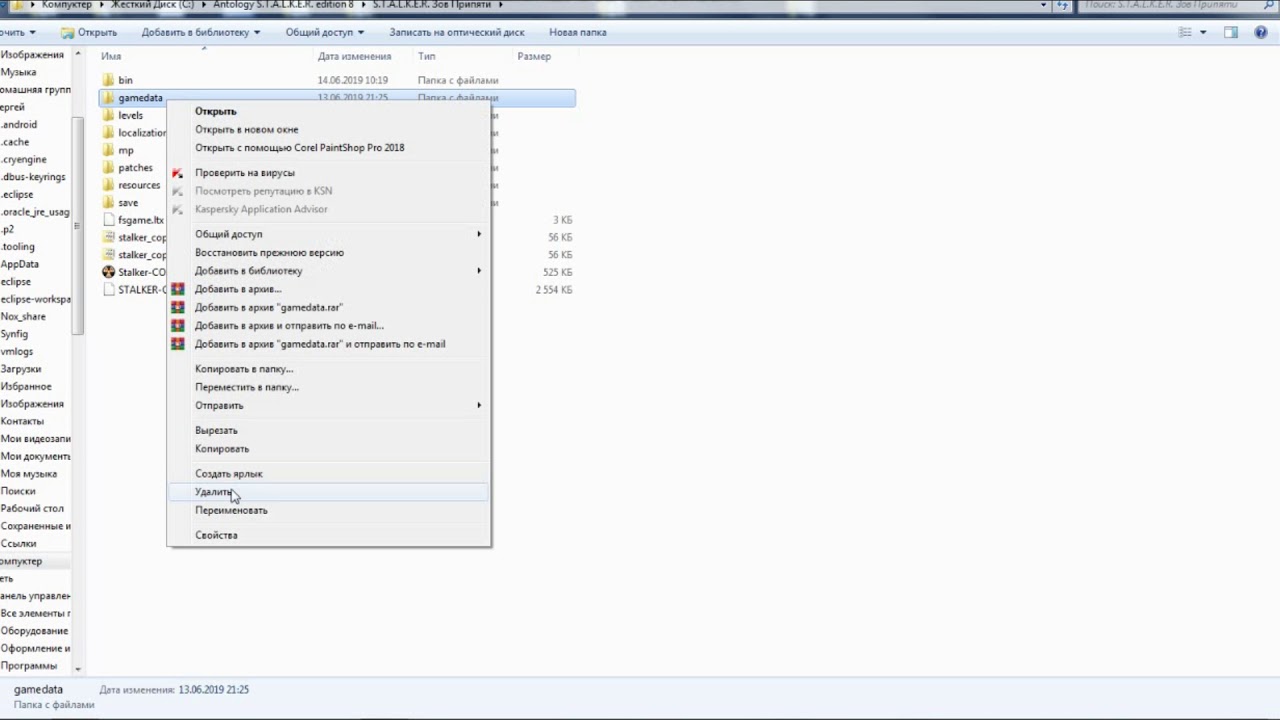
Task: Click arrow after Компьютер breadcrumb
Action: tap(100, 5)
